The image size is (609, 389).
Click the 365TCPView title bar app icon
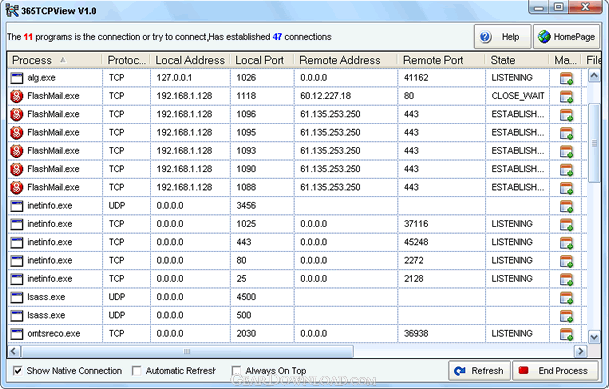click(12, 10)
